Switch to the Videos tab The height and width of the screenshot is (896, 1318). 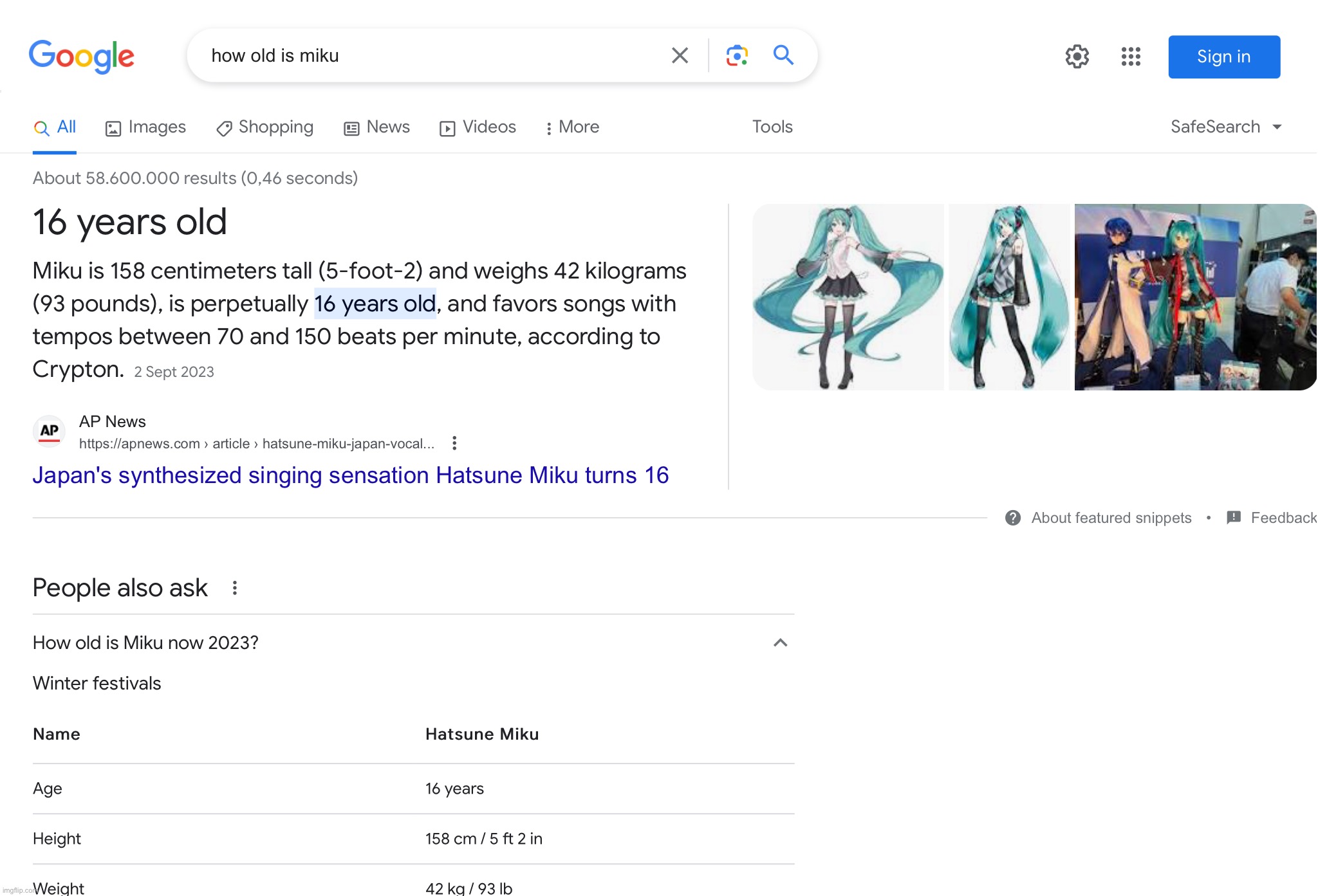pyautogui.click(x=478, y=127)
